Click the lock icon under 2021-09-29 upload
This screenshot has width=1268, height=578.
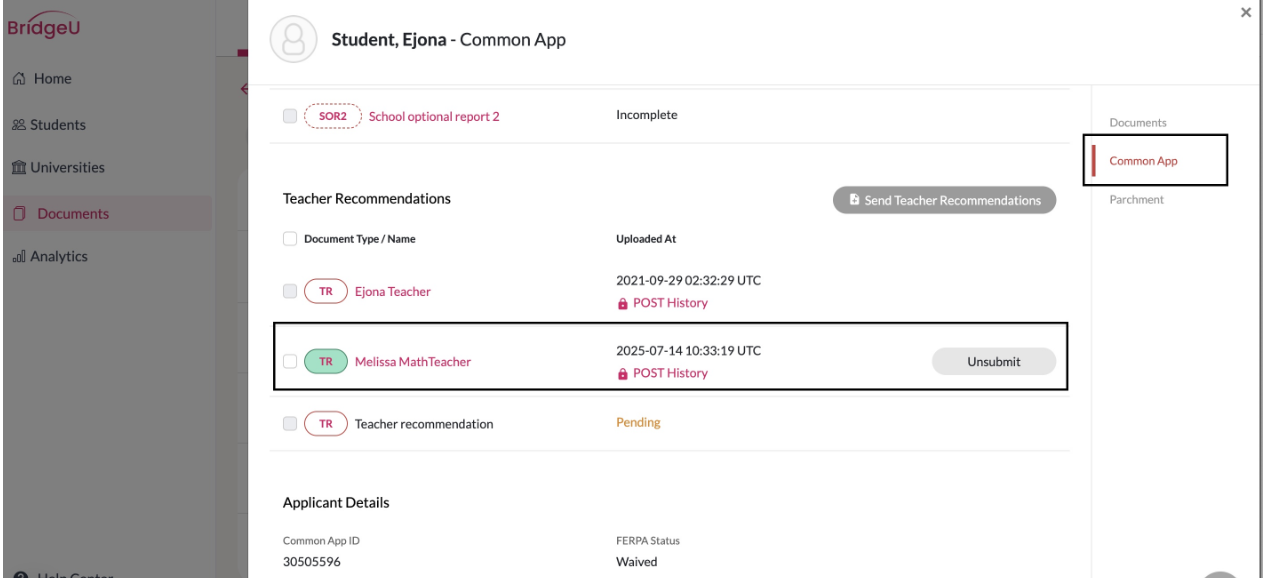pyautogui.click(x=624, y=304)
